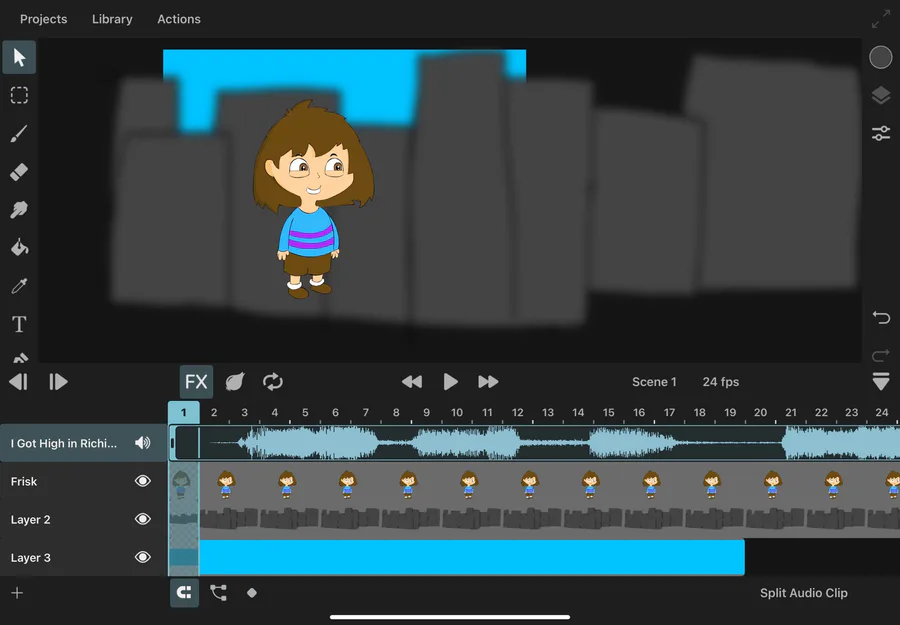The image size is (900, 625).
Task: Toggle loop playback
Action: click(273, 382)
